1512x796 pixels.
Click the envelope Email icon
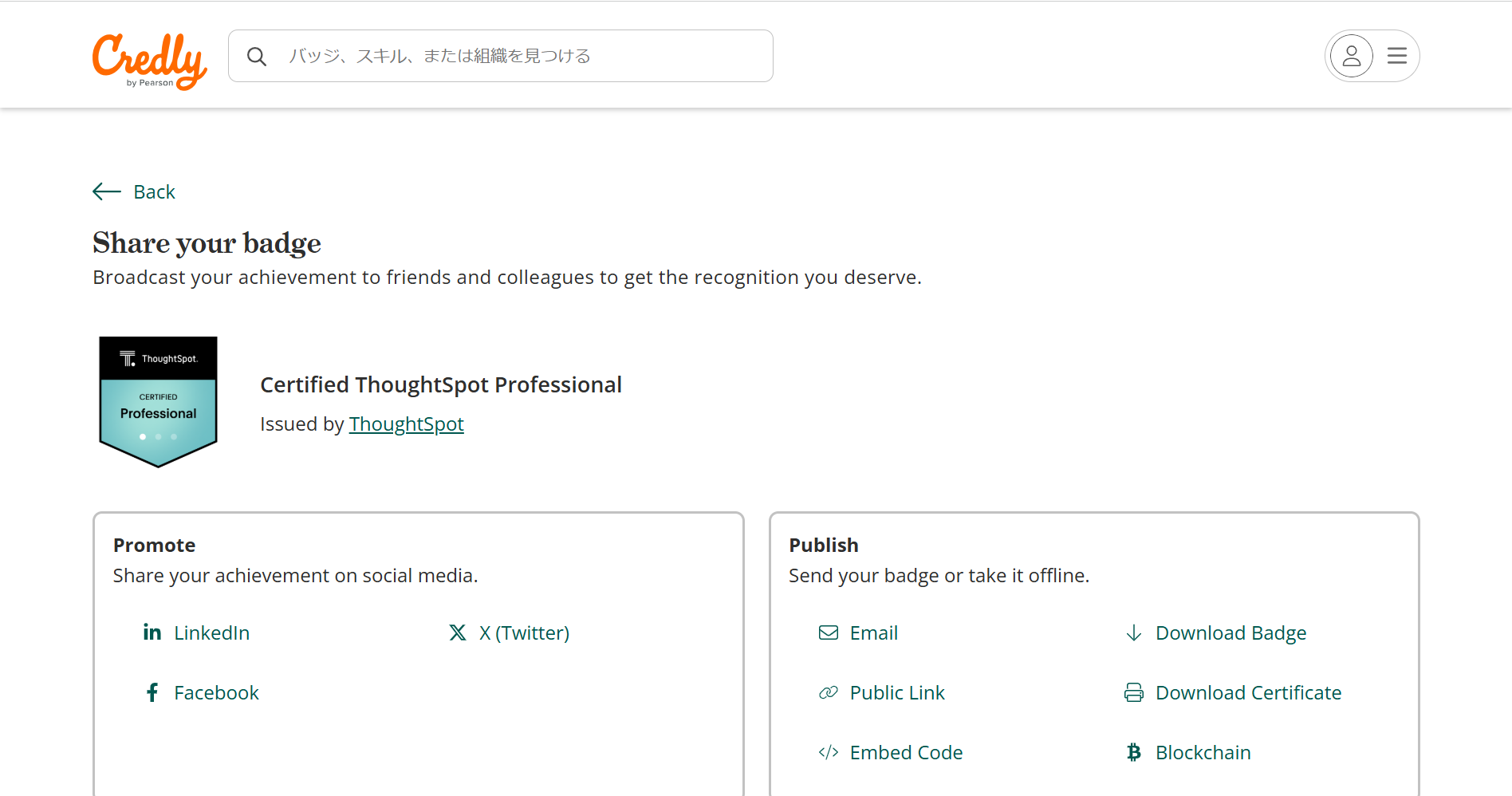coord(829,632)
